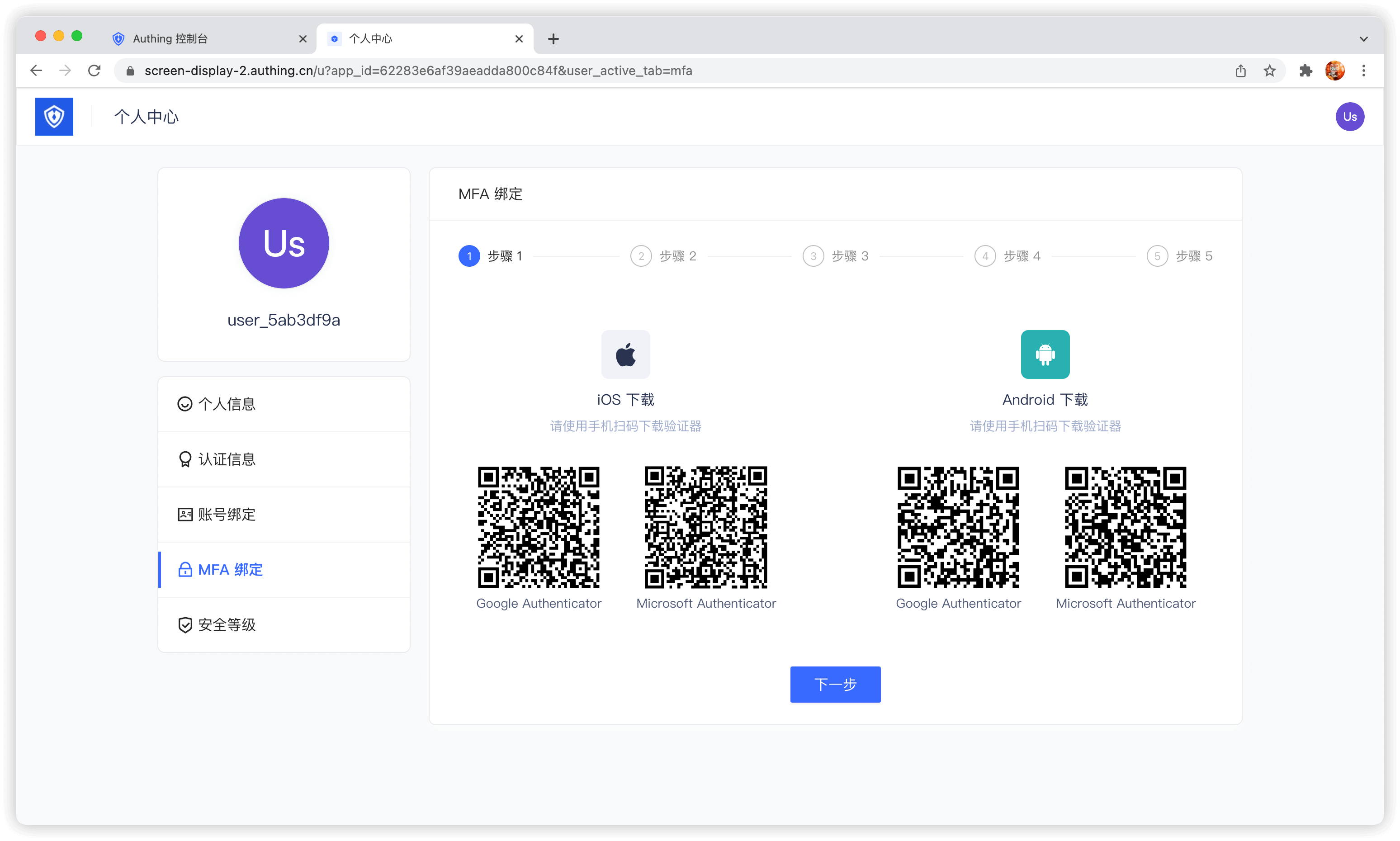Open Chrome's three-dot menu
Screen dimensions: 1400x841
(x=1364, y=71)
